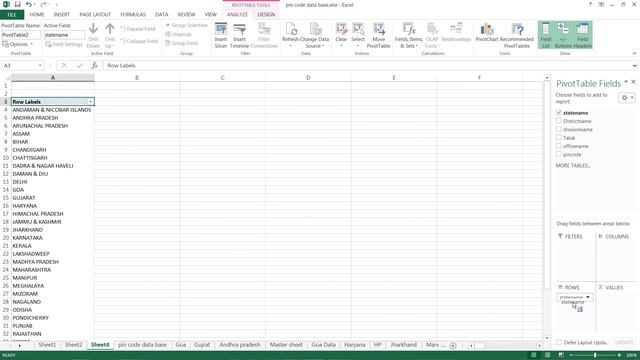The image size is (640, 360).
Task: Switch to the DESIGN ribbon tab
Action: (x=266, y=15)
